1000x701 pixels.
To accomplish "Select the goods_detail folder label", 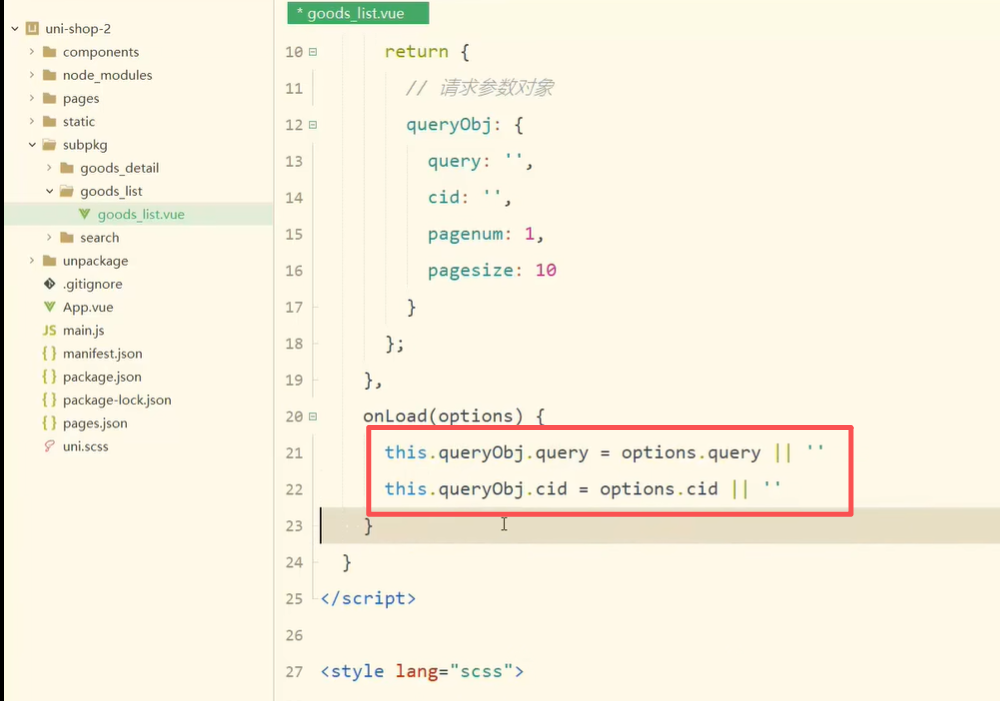I will [119, 168].
